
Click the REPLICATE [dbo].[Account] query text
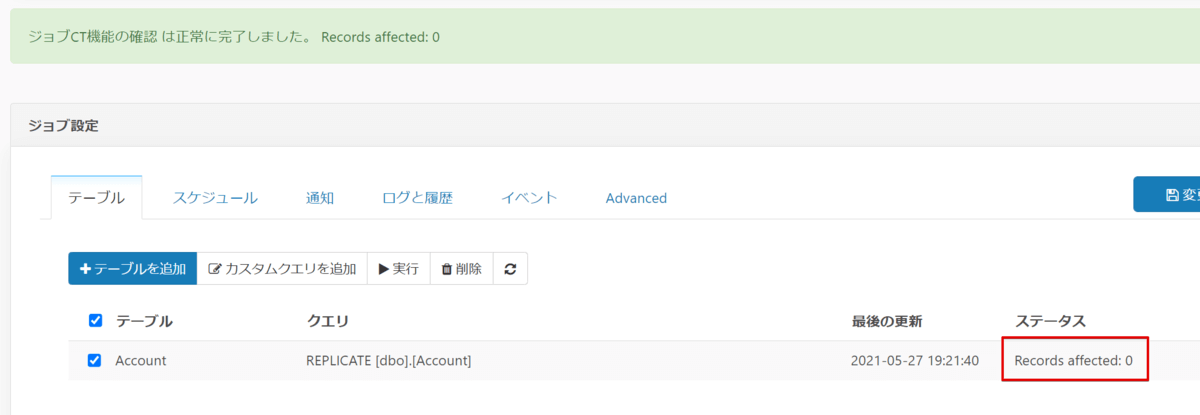388,360
